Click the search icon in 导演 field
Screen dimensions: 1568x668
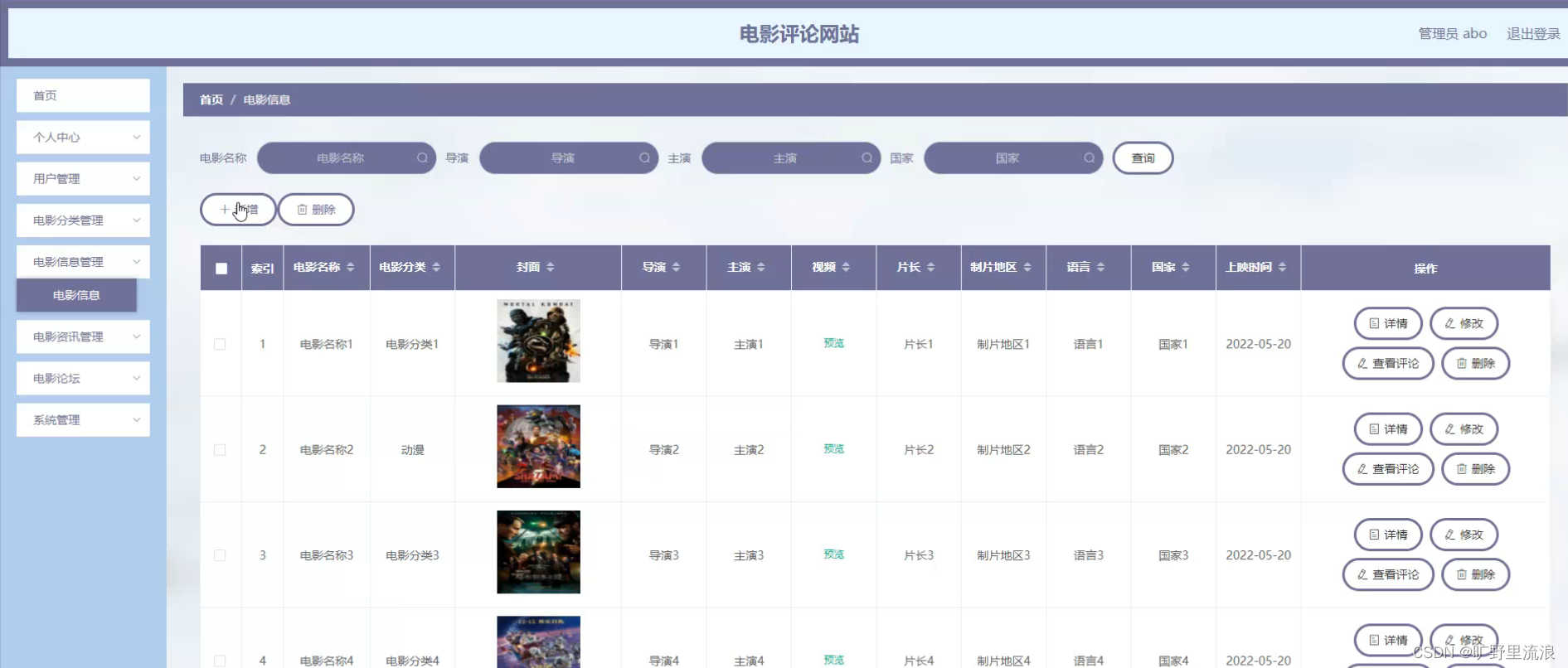(644, 157)
